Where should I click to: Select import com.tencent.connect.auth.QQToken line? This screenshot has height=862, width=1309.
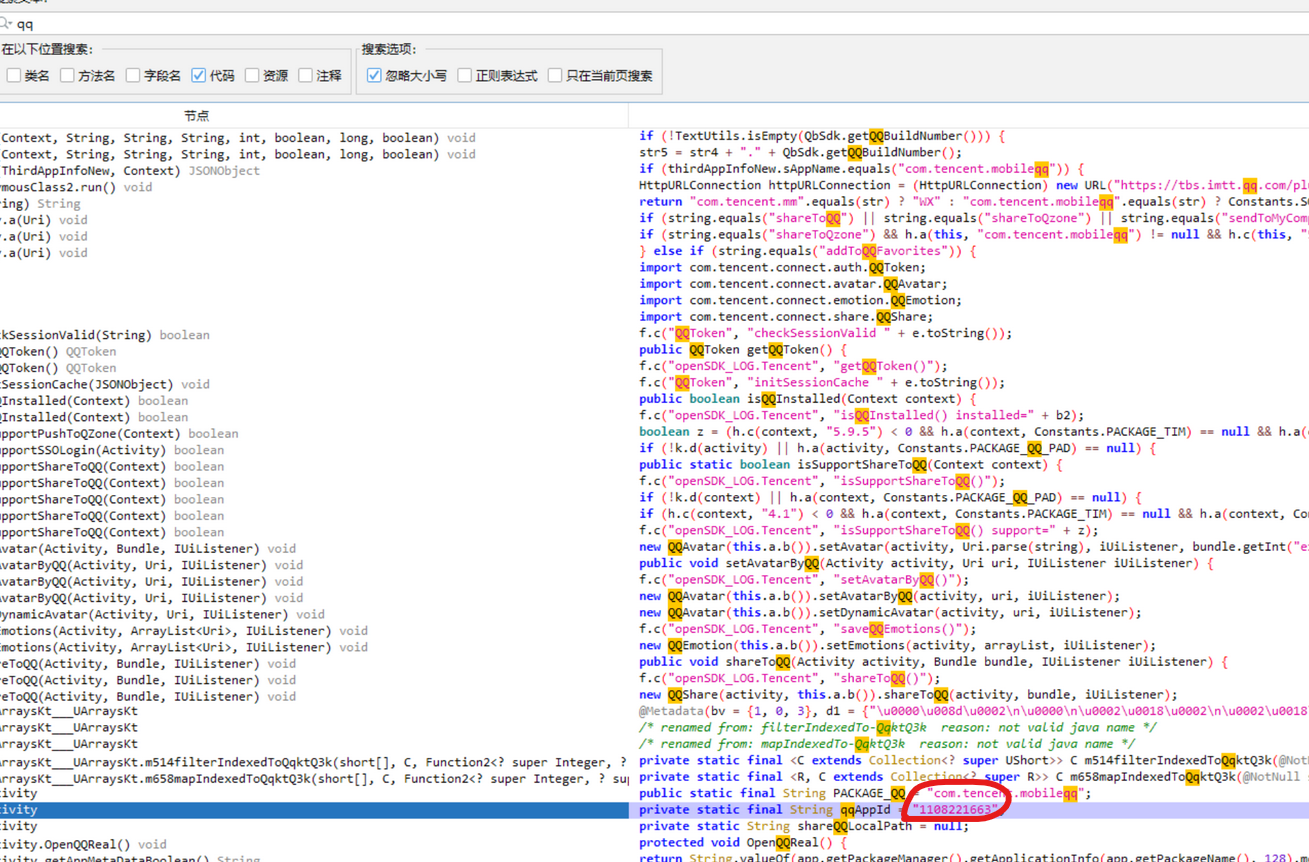pos(783,268)
